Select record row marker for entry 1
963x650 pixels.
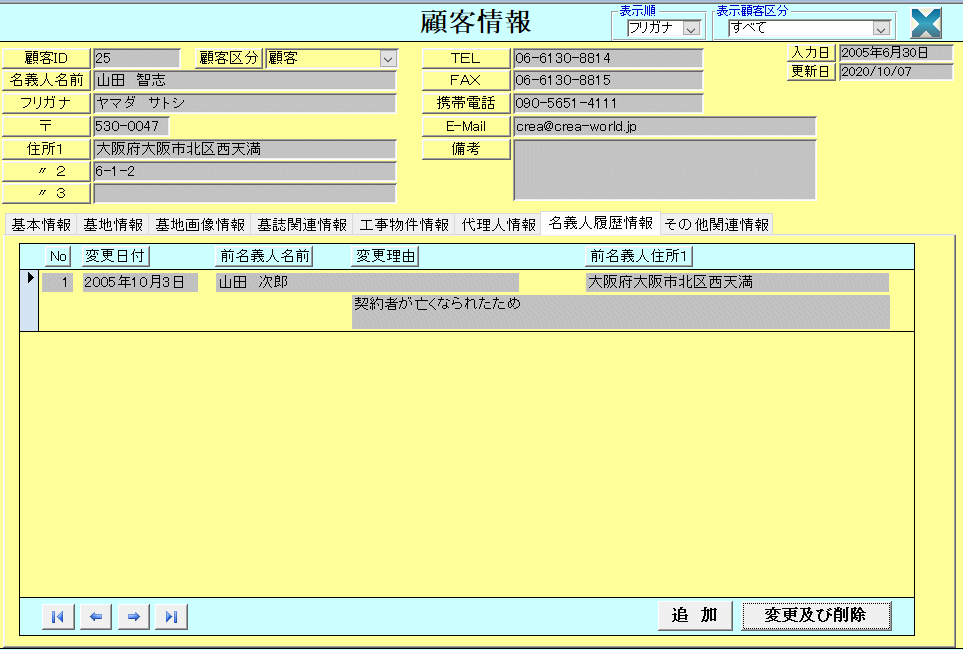pos(29,300)
